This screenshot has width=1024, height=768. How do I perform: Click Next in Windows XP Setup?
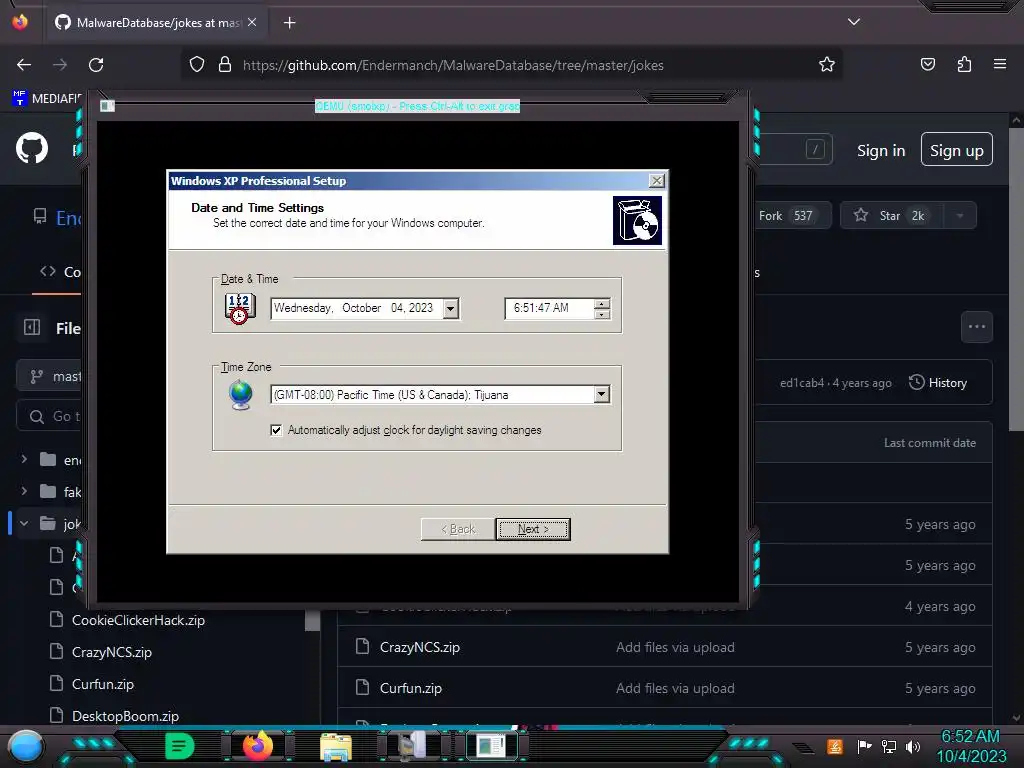pyautogui.click(x=533, y=529)
